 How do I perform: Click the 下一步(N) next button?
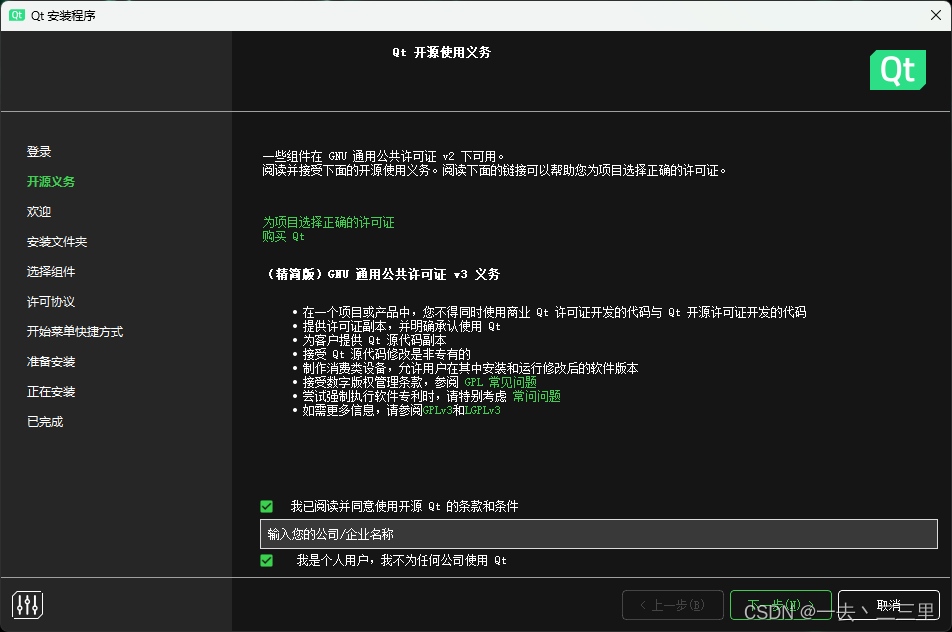click(781, 605)
